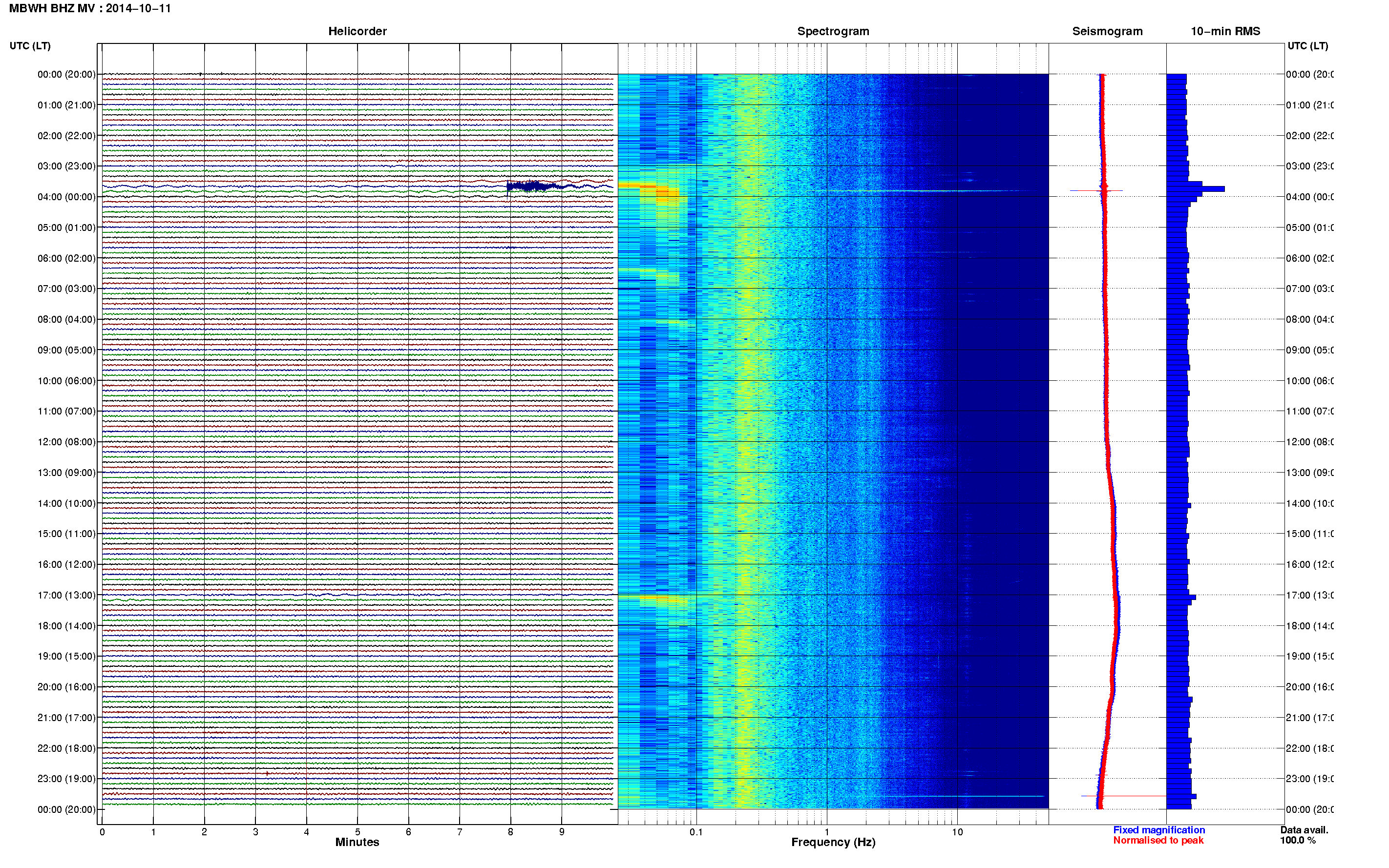1389x868 pixels.
Task: Click the large blue event burst on helicorder
Action: tap(531, 186)
